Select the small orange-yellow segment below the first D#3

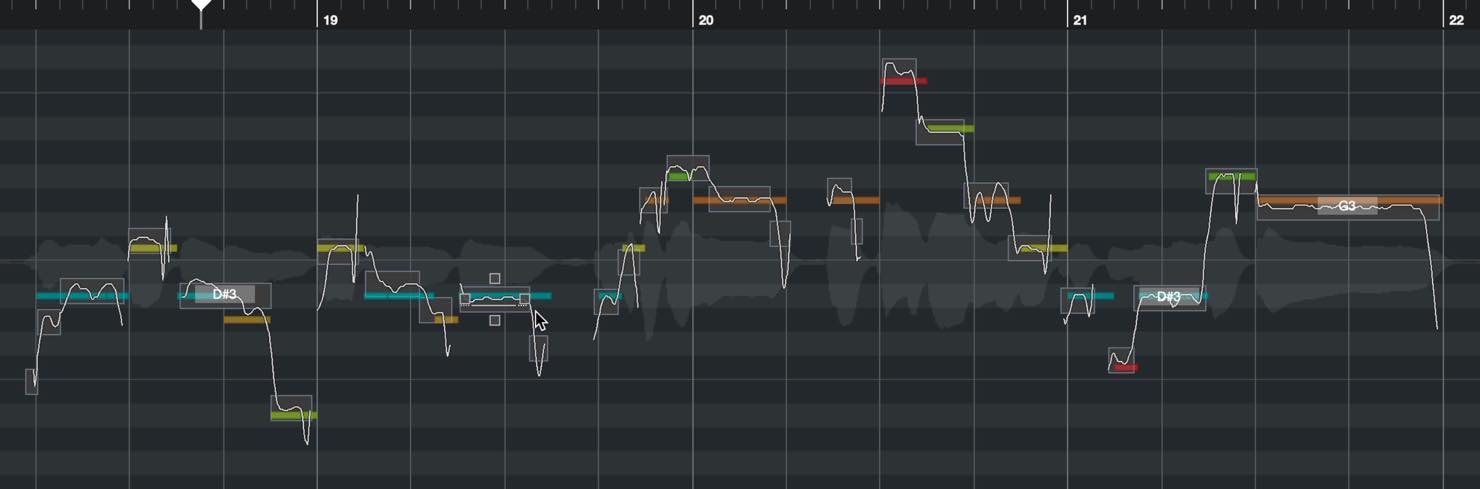pyautogui.click(x=247, y=320)
